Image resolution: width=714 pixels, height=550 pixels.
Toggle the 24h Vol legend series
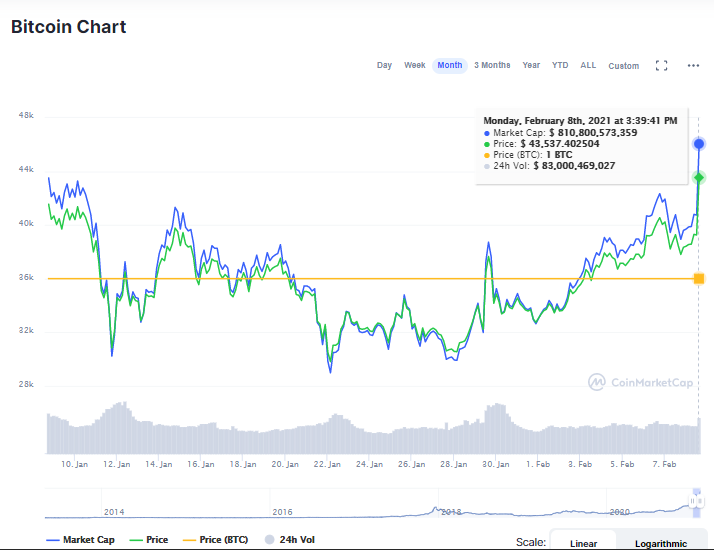(290, 540)
